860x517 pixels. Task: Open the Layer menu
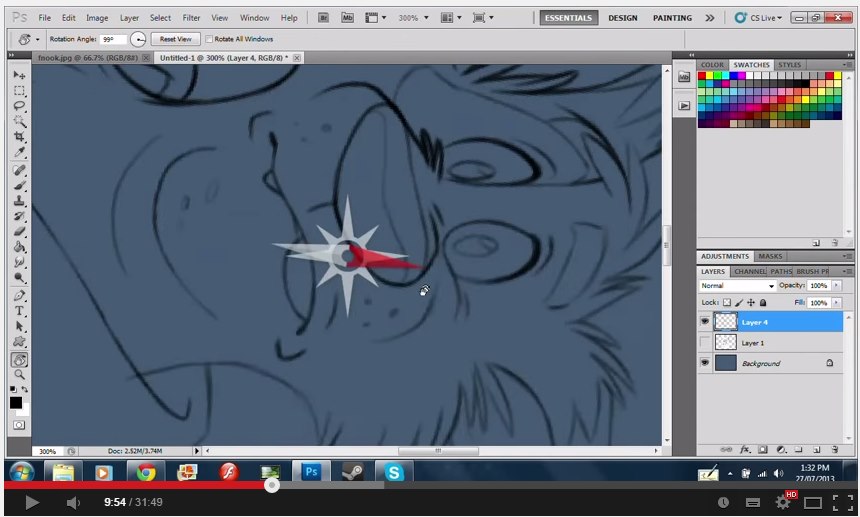[x=129, y=18]
